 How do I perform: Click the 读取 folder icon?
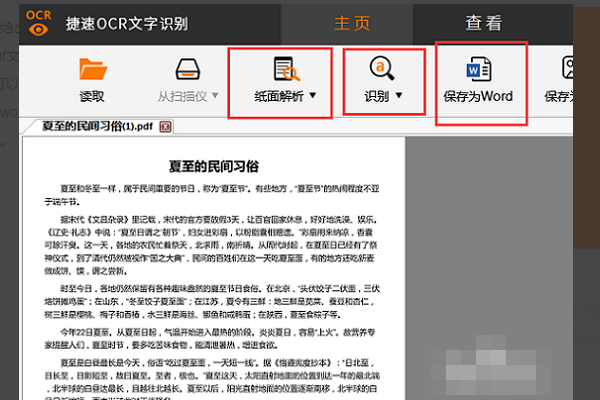click(93, 69)
